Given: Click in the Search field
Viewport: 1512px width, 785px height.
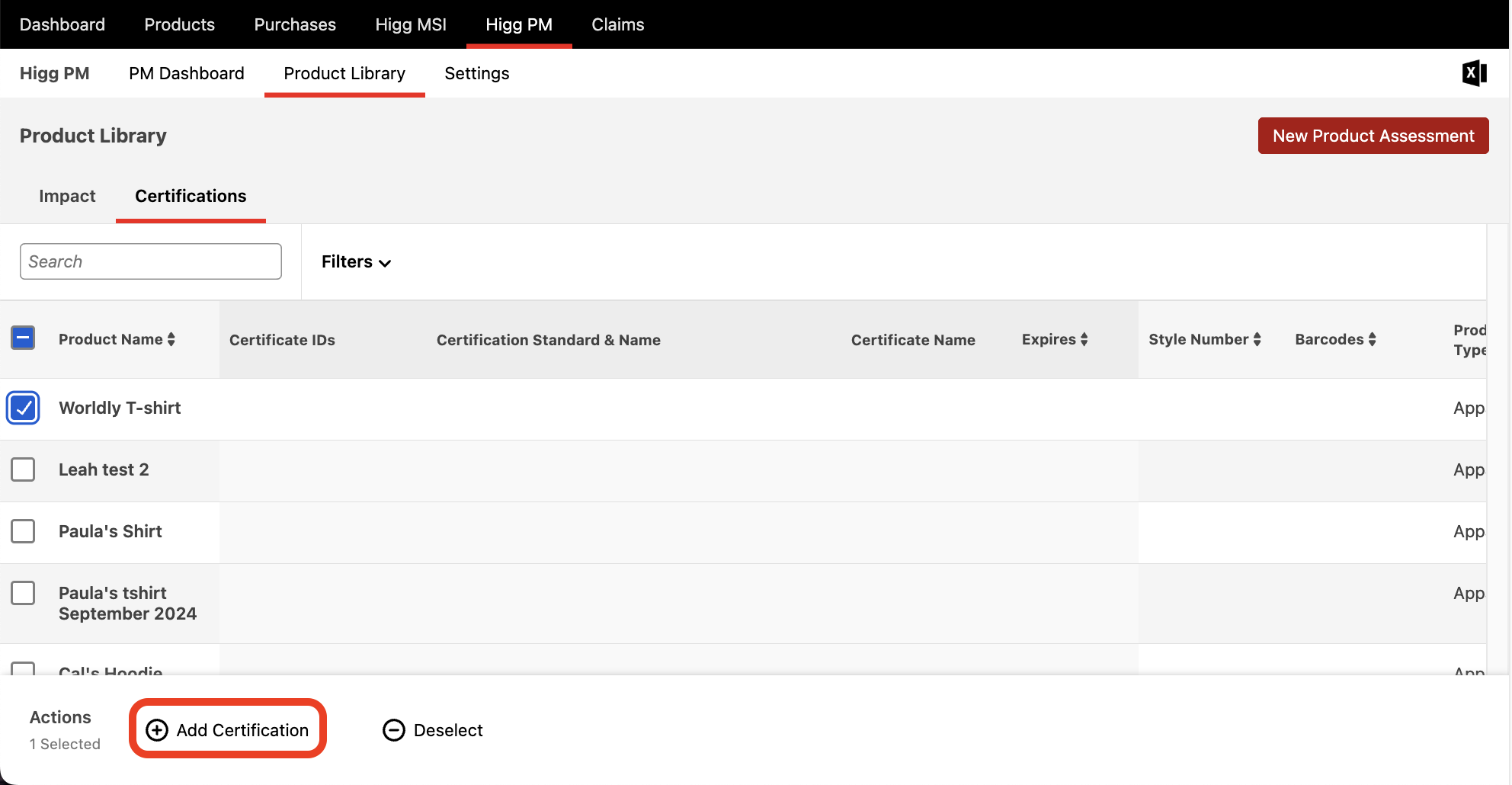Looking at the screenshot, I should click(x=151, y=261).
